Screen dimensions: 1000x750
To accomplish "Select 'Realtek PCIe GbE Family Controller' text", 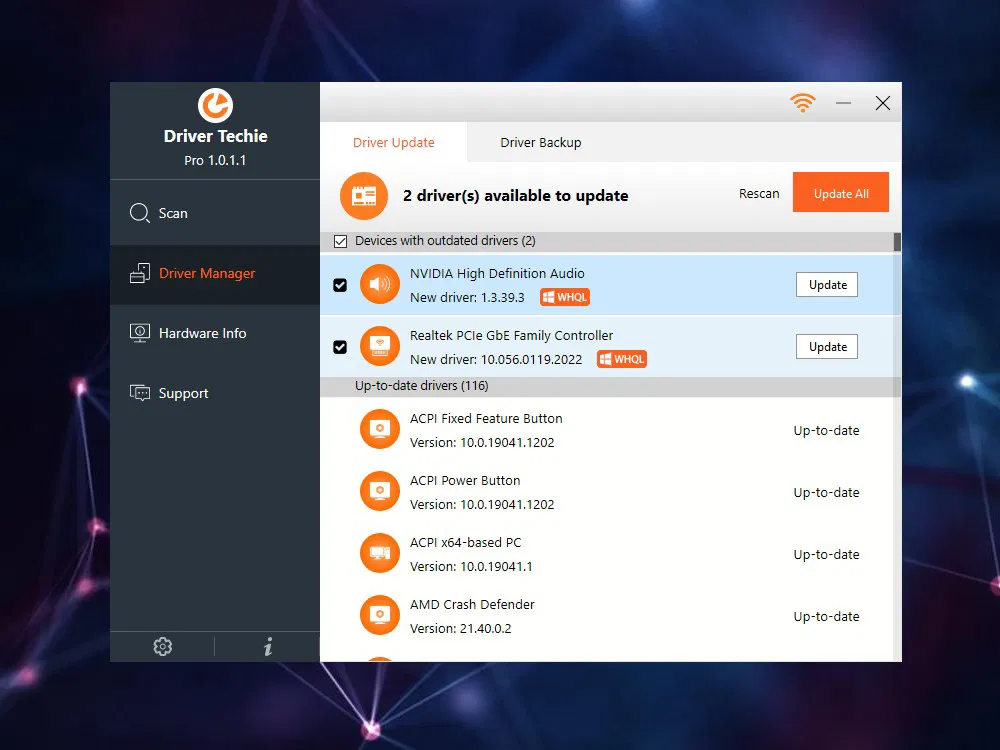I will [x=511, y=335].
